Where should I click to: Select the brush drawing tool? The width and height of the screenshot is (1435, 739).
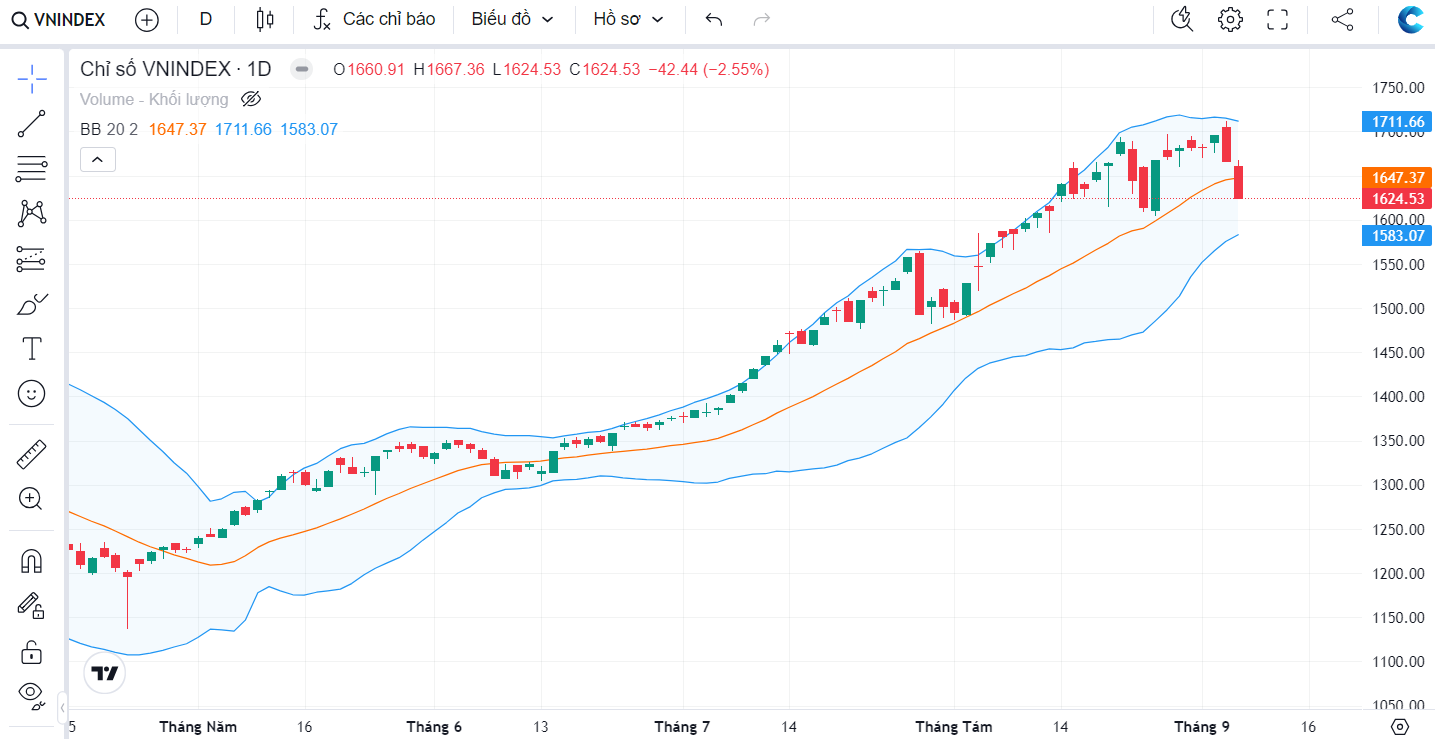32,304
